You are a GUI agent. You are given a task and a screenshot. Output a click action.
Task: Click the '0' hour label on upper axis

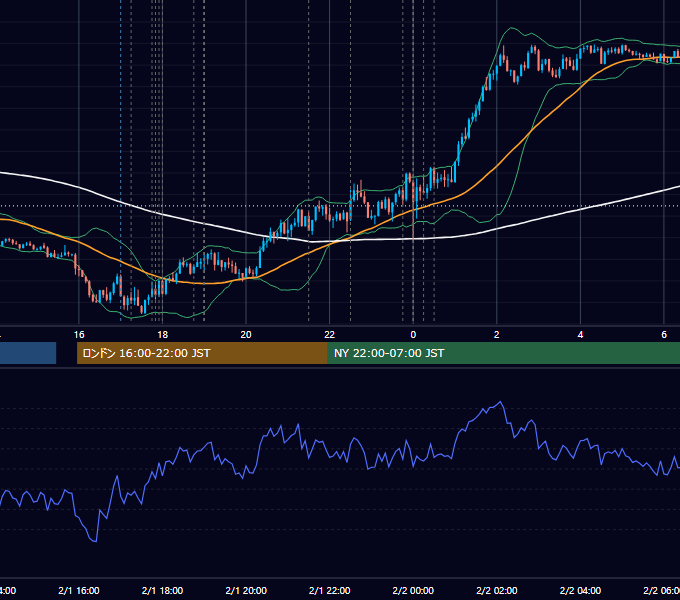pos(413,335)
